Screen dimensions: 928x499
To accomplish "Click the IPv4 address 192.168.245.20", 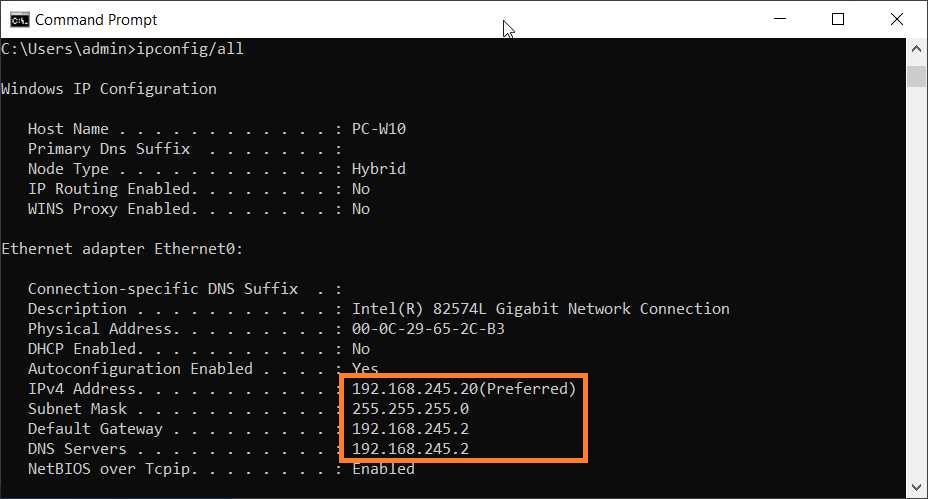I will [x=415, y=389].
